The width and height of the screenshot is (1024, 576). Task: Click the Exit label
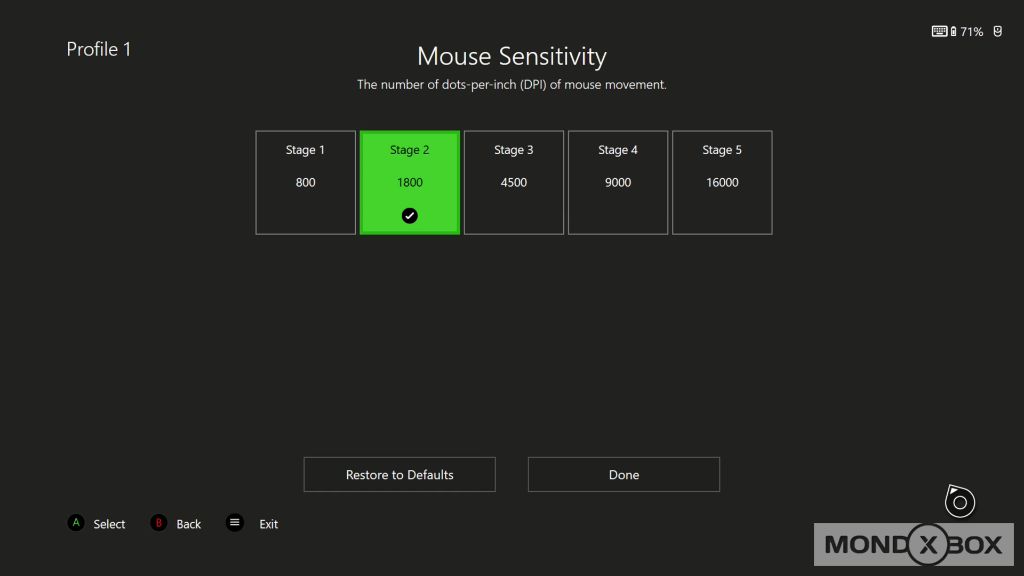click(x=269, y=524)
